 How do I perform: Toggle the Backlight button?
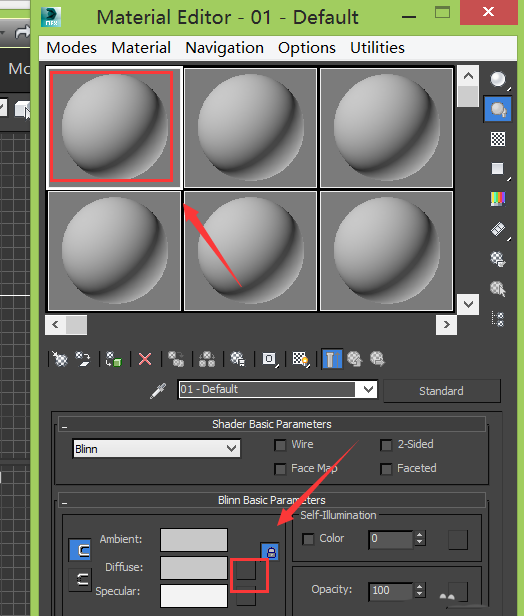coord(498,109)
